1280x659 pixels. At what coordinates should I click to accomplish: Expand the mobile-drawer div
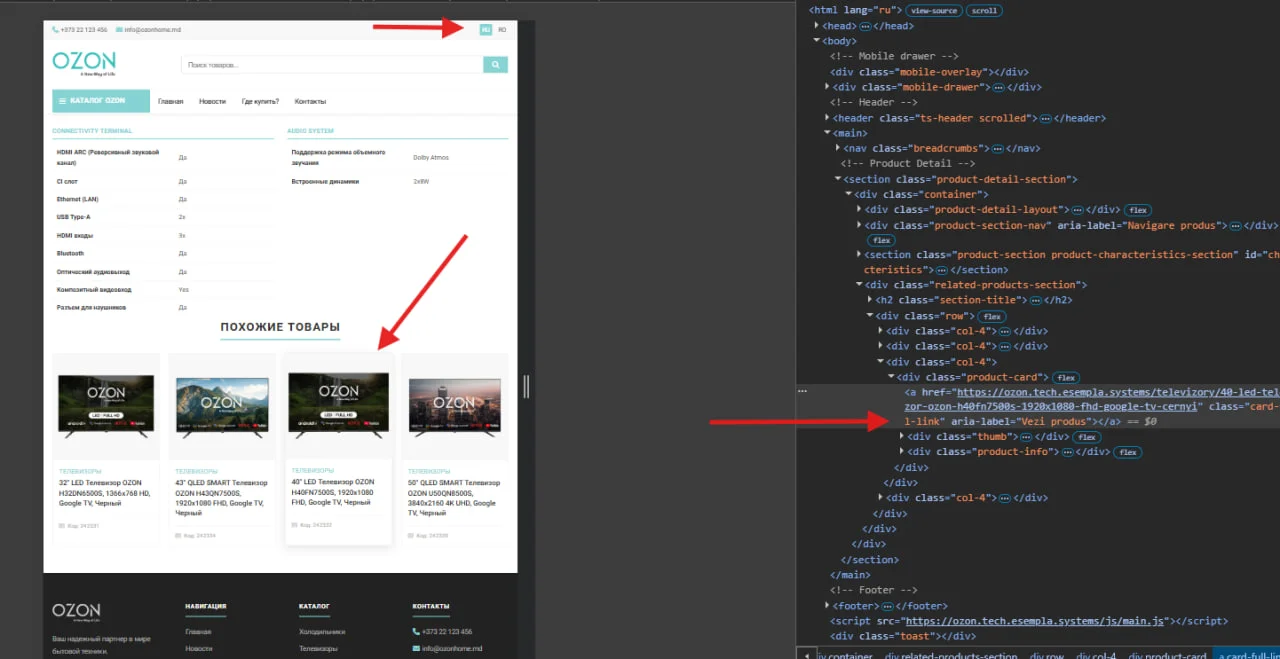pos(828,87)
